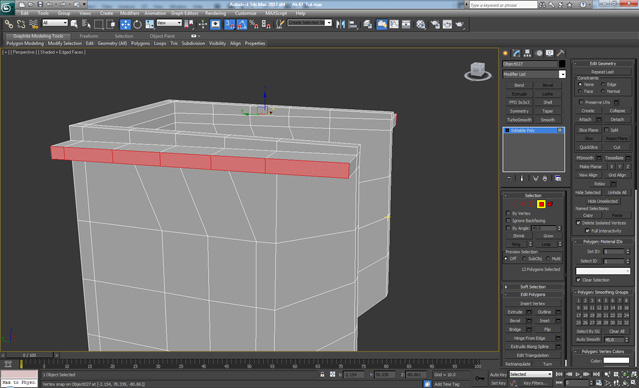This screenshot has width=639, height=388.
Task: Select Edge sub-object level icon
Action: (x=523, y=204)
